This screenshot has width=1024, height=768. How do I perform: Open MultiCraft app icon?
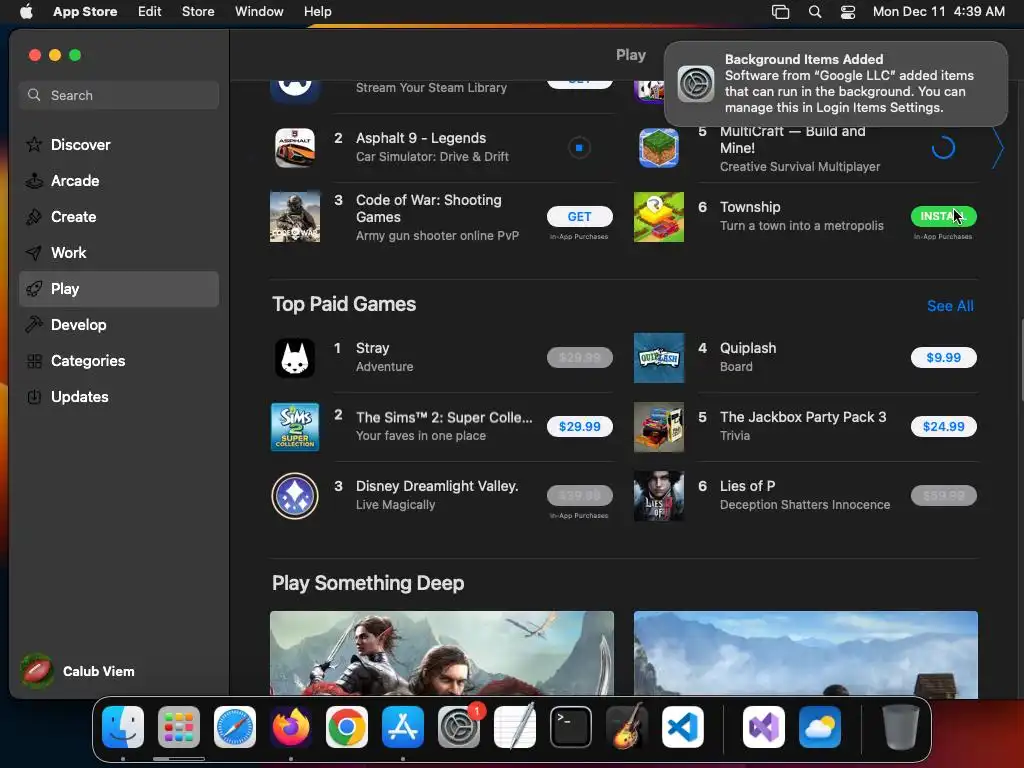(658, 148)
